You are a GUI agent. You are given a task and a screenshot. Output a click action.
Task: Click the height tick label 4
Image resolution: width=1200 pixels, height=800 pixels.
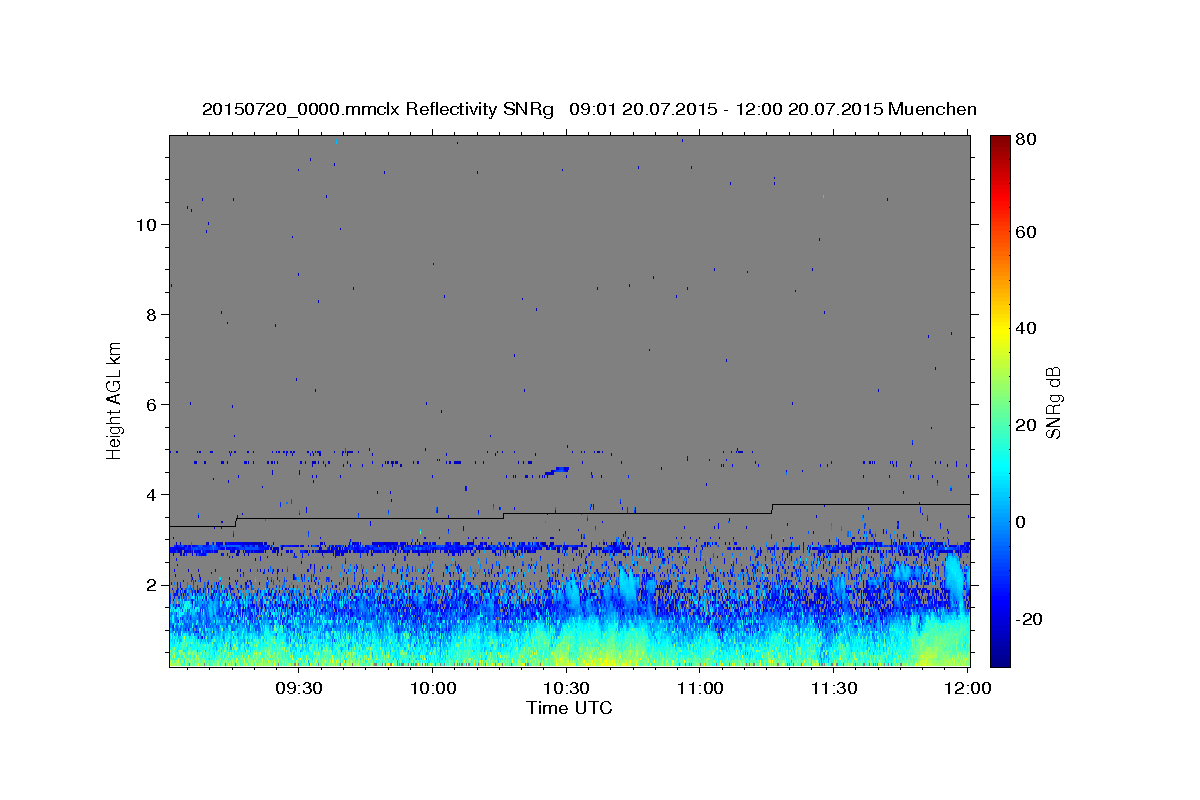click(151, 494)
